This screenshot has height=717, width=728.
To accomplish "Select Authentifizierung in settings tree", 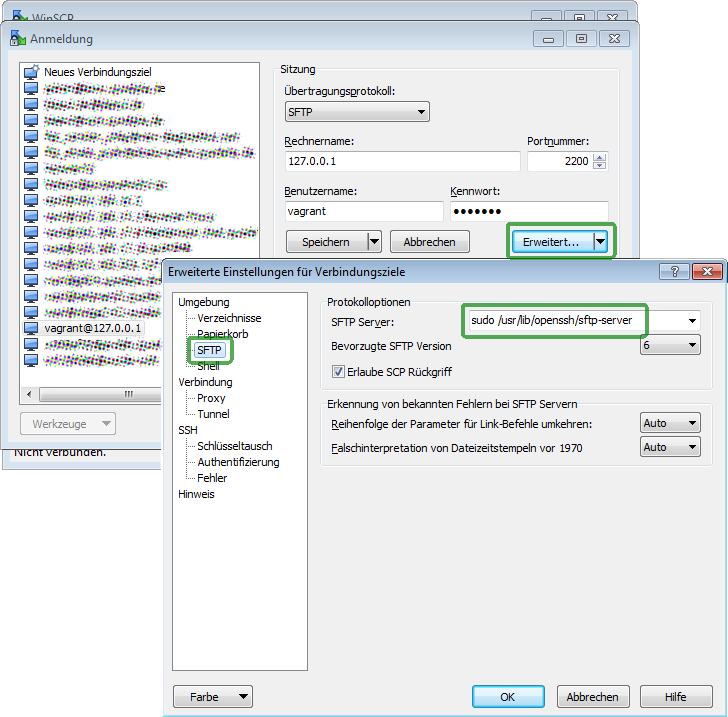I will point(238,463).
